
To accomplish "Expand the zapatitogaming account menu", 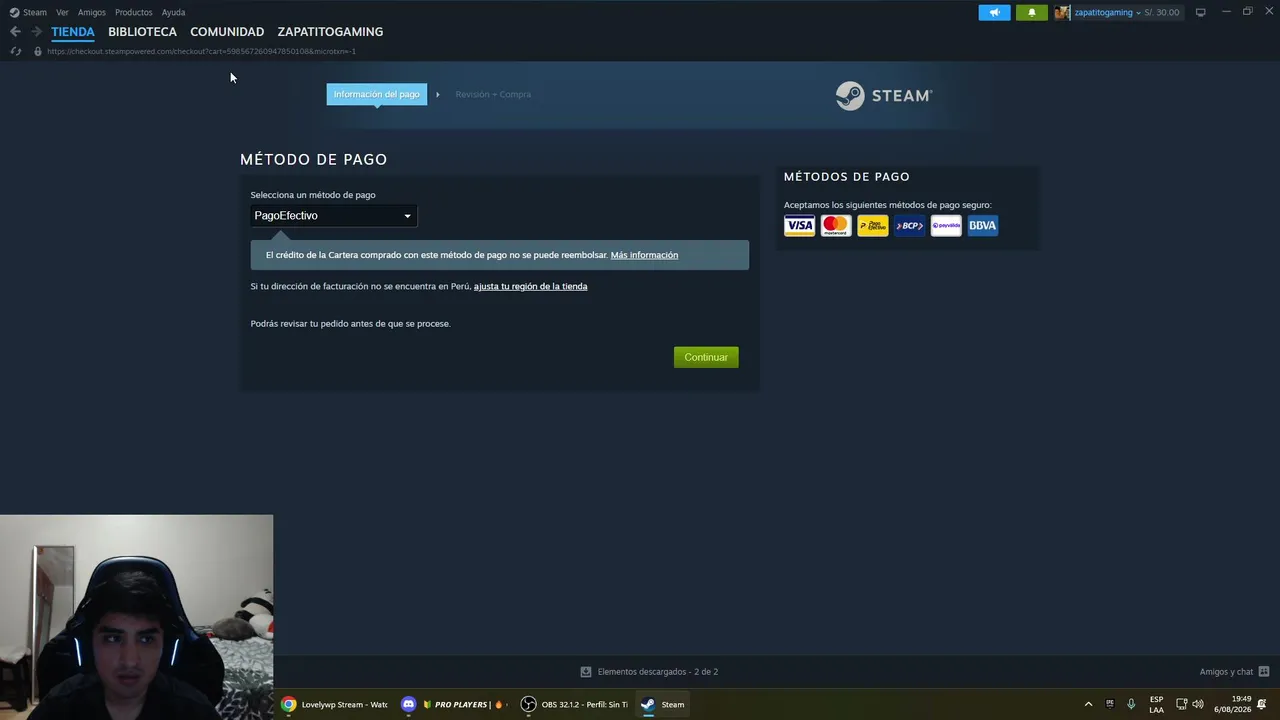I will (1108, 13).
